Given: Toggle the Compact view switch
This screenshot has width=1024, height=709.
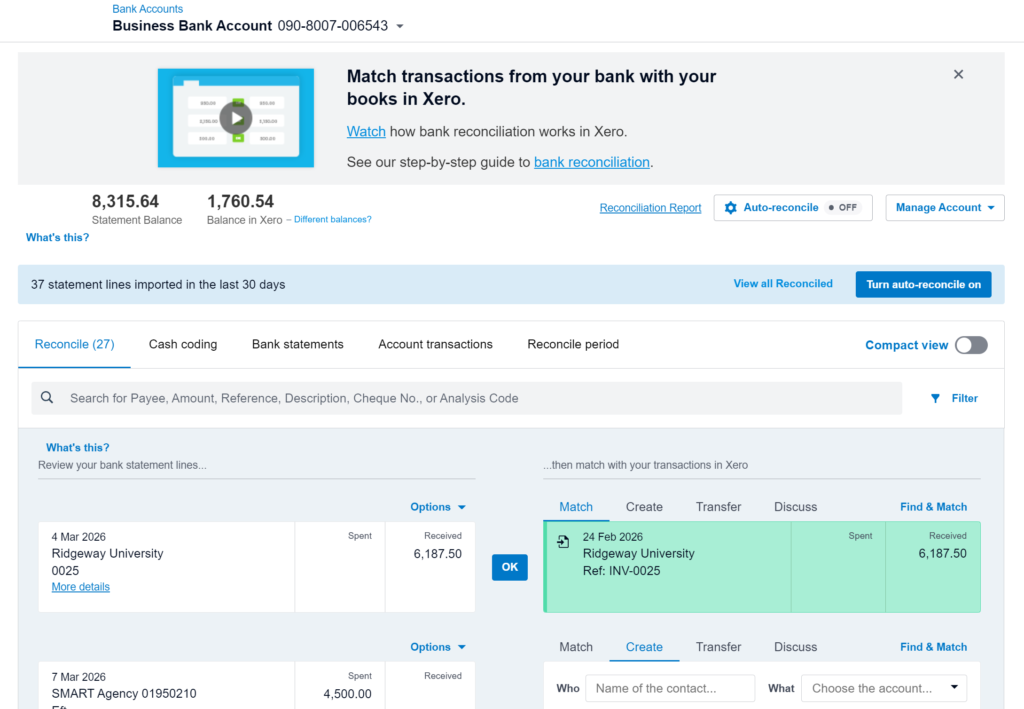Looking at the screenshot, I should click(970, 345).
